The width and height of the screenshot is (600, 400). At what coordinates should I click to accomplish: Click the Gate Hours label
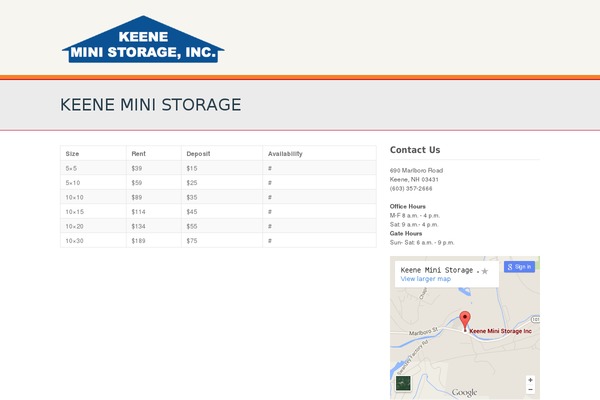(x=406, y=233)
